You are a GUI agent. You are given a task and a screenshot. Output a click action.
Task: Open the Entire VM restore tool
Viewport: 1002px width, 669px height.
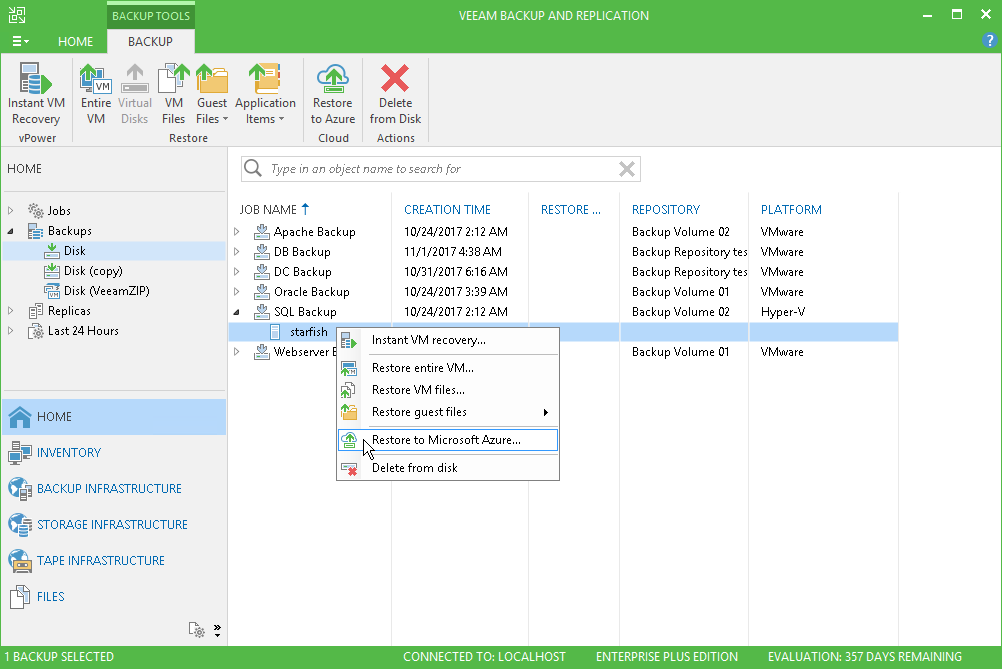[95, 90]
